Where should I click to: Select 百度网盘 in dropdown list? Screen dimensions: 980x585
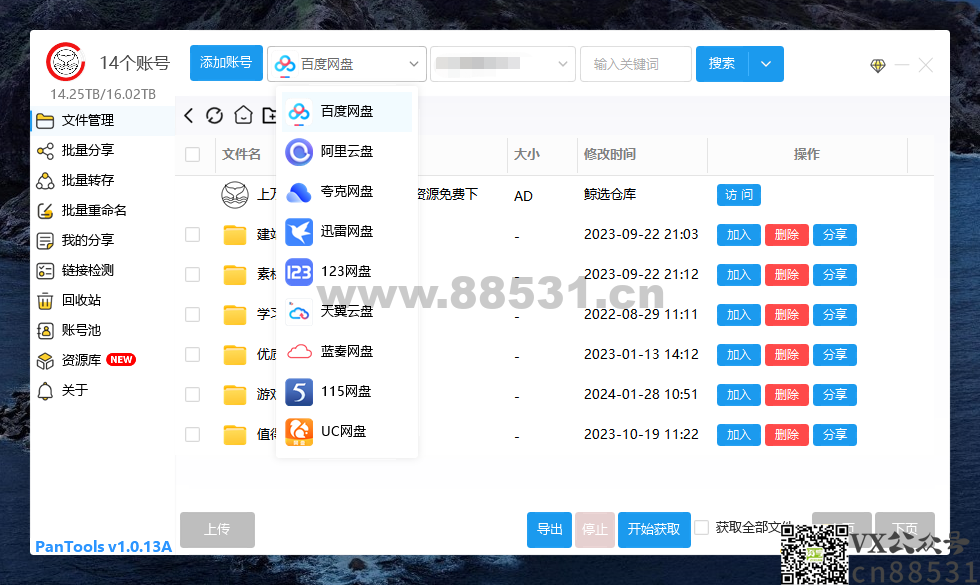click(x=347, y=112)
